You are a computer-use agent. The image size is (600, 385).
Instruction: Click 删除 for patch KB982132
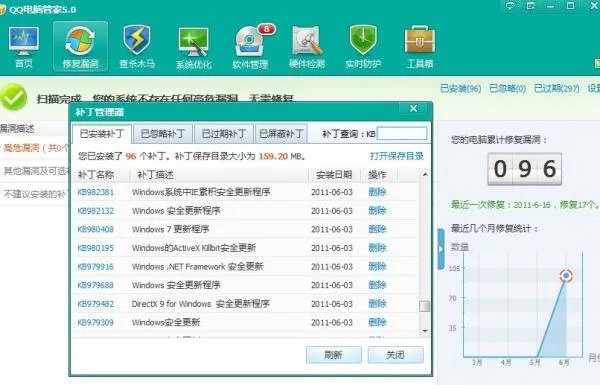pyautogui.click(x=377, y=210)
